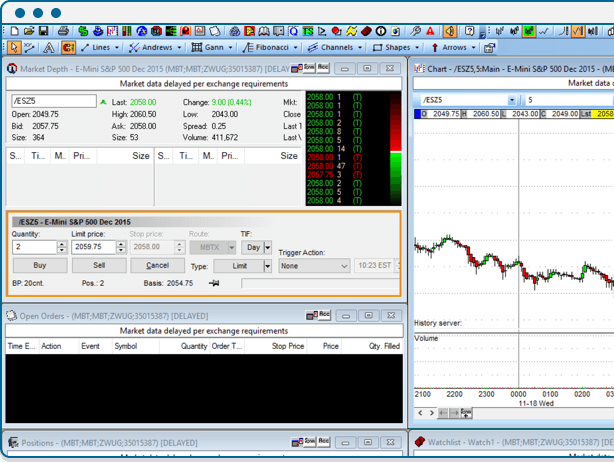
Task: Click the Cancel order button
Action: pyautogui.click(x=157, y=265)
